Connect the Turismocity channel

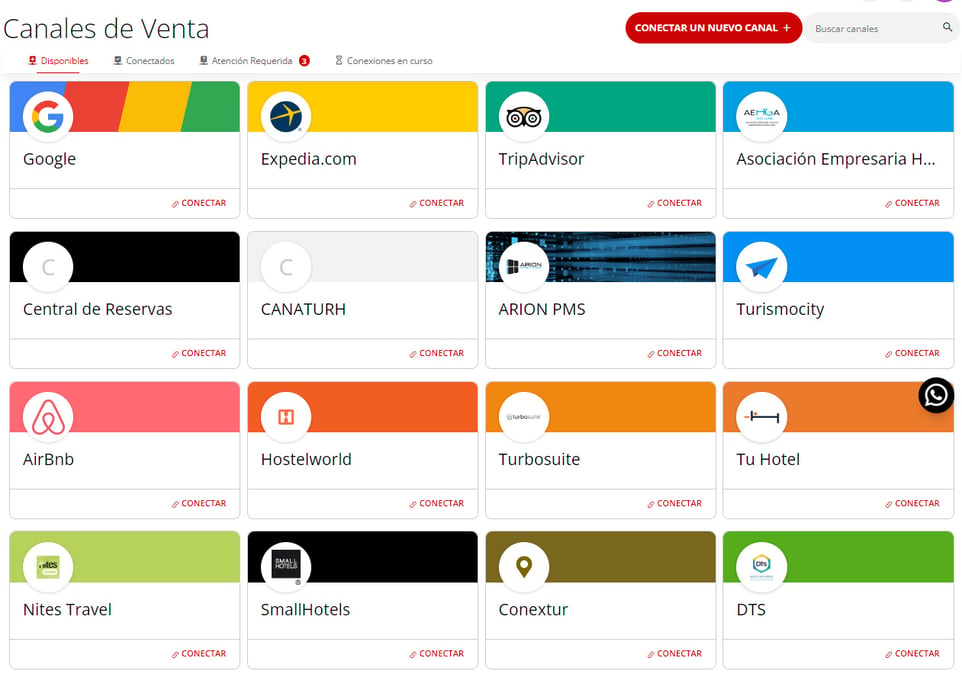[912, 353]
